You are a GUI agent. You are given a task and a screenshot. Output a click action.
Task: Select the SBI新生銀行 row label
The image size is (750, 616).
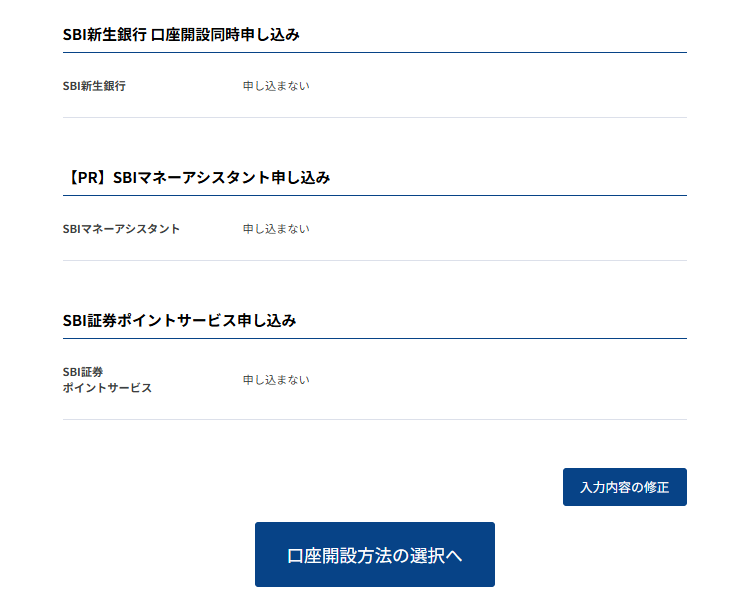click(94, 86)
